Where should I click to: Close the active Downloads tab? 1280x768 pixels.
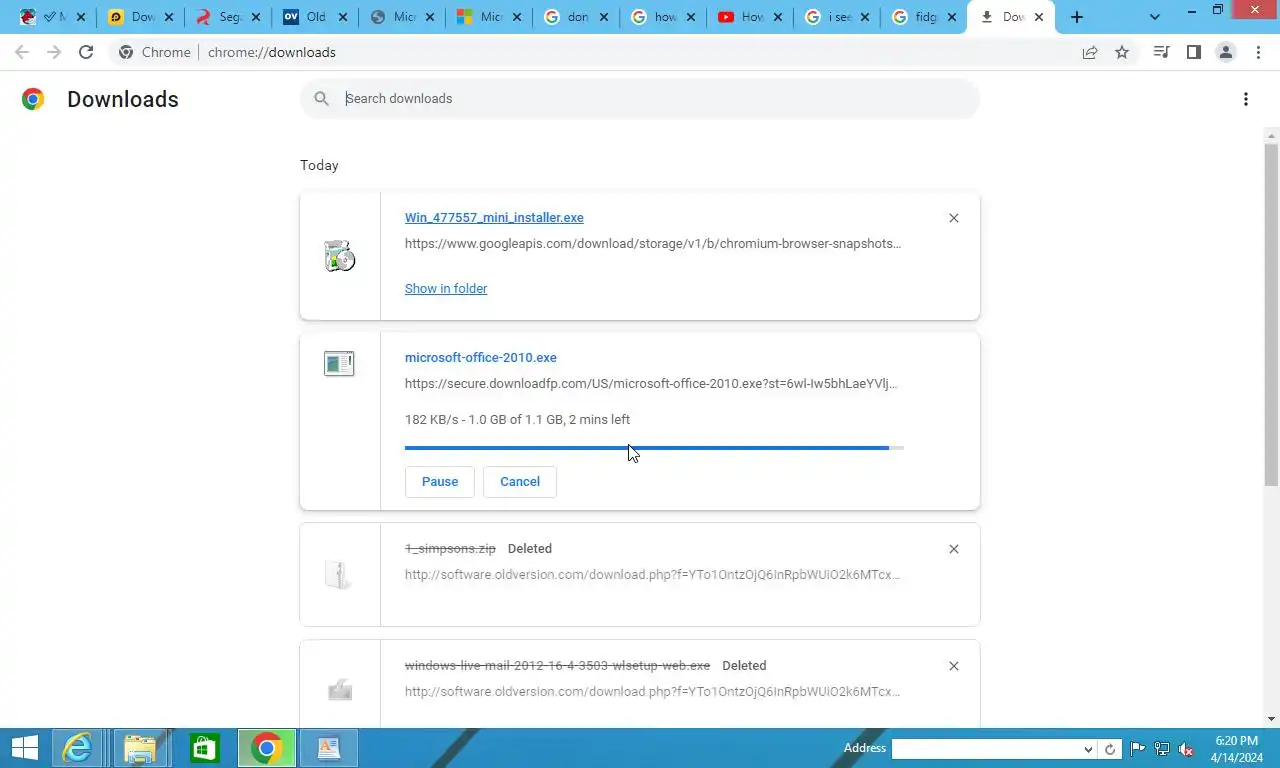pos(1038,17)
